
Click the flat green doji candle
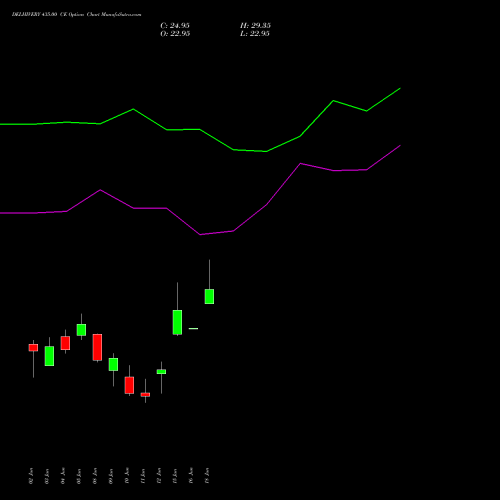tap(193, 329)
